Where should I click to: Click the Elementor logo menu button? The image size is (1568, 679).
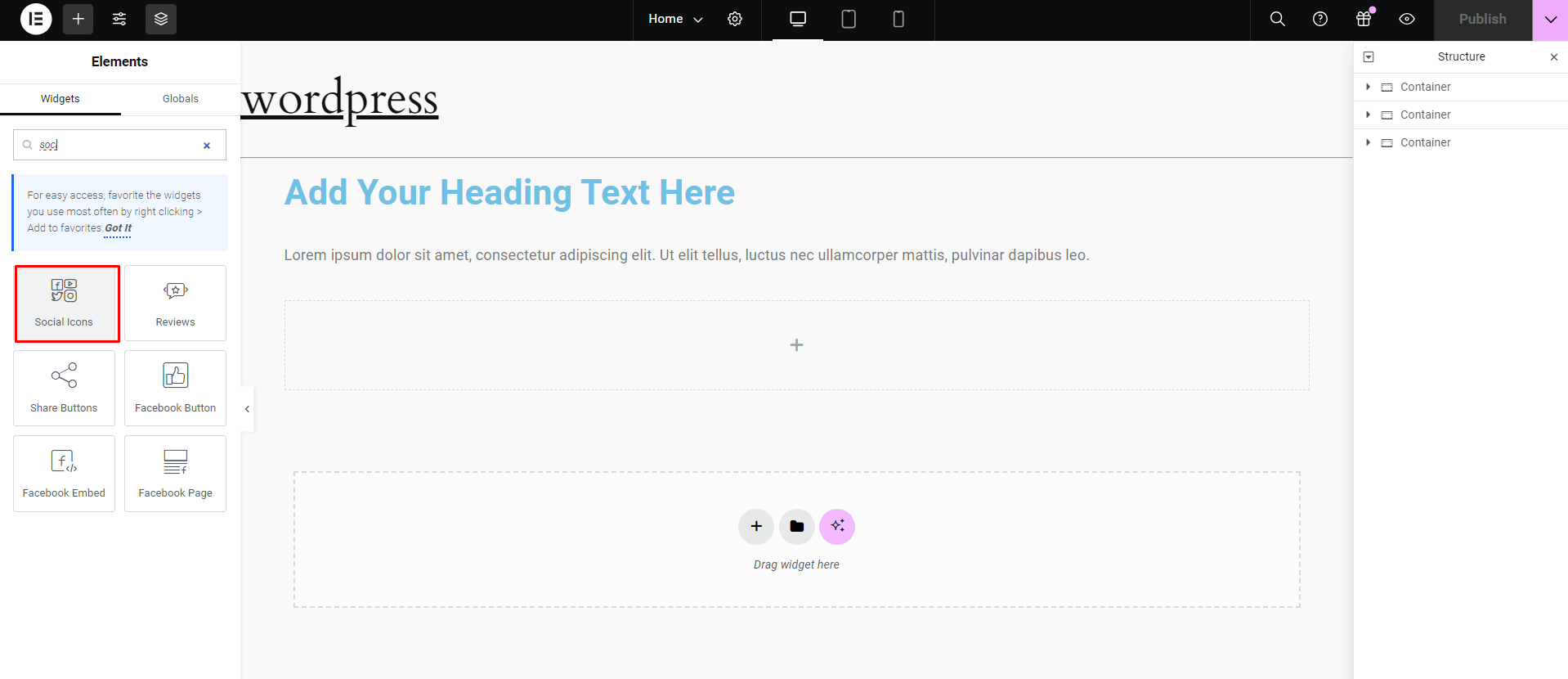[x=36, y=19]
